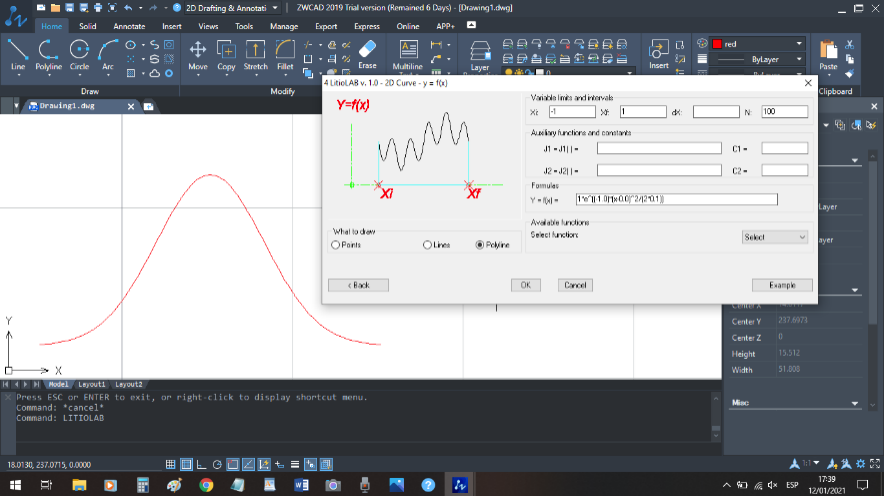This screenshot has height=498, width=884.
Task: Click the command line scrollbar
Action: (716, 417)
